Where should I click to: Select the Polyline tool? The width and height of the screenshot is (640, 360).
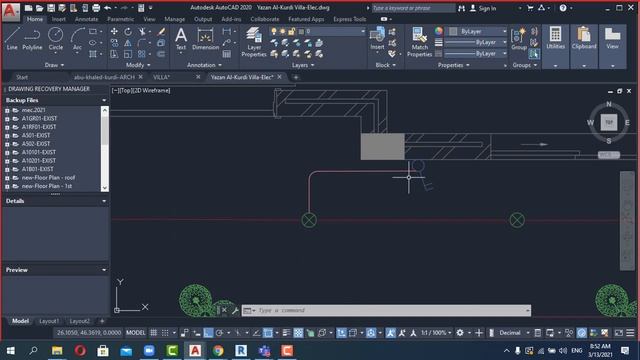point(32,39)
